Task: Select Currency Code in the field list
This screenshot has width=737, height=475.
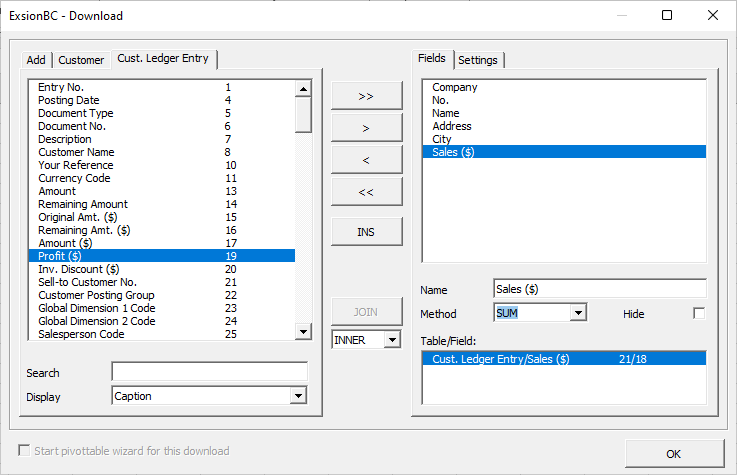Action: tap(161, 178)
